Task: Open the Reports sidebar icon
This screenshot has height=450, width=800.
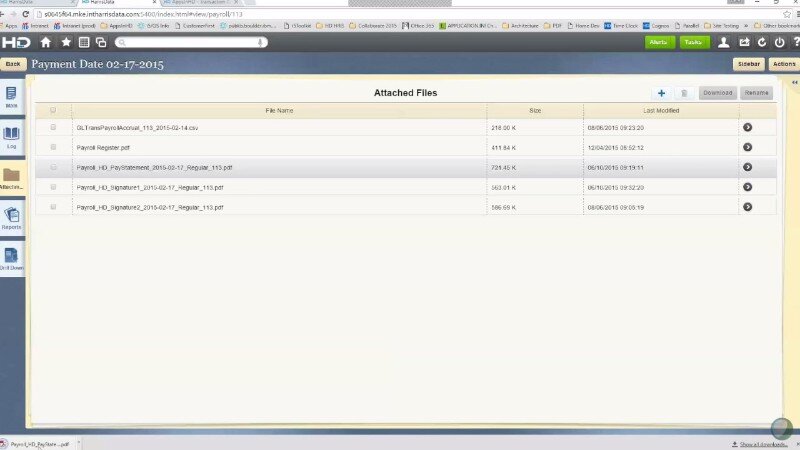Action: 12,218
